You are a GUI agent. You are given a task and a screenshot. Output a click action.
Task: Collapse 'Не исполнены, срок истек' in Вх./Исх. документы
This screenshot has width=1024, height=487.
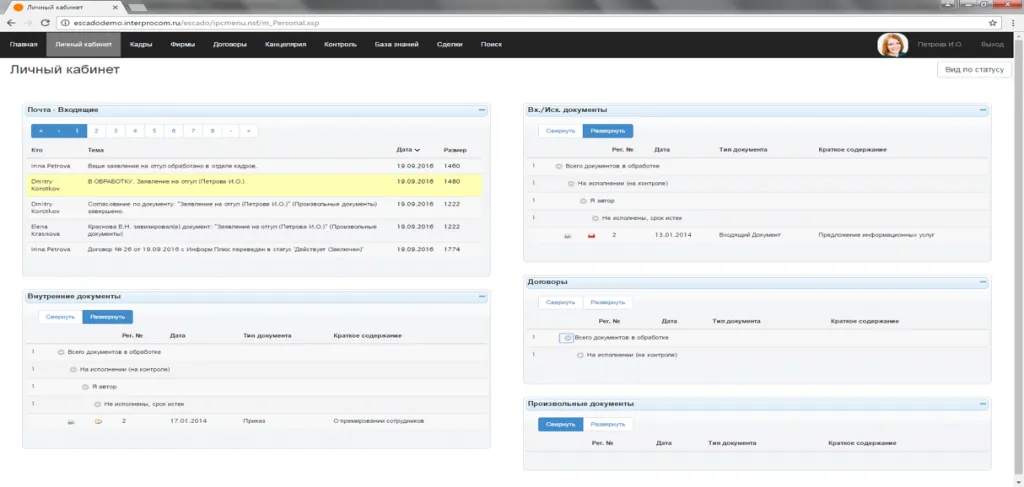coord(594,217)
